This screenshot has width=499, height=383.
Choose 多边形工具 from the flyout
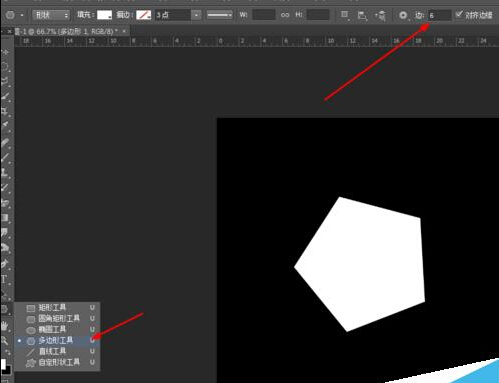[57, 340]
